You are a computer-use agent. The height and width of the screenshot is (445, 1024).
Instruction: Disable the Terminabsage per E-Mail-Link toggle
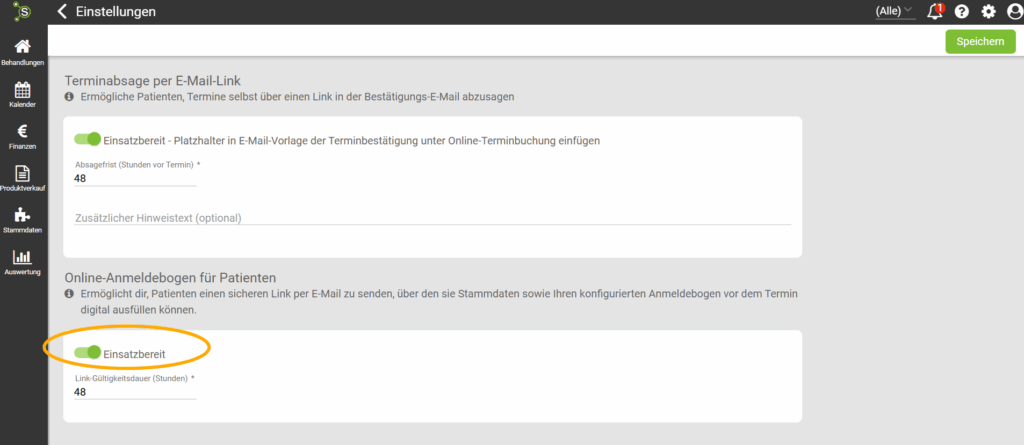[x=88, y=140]
